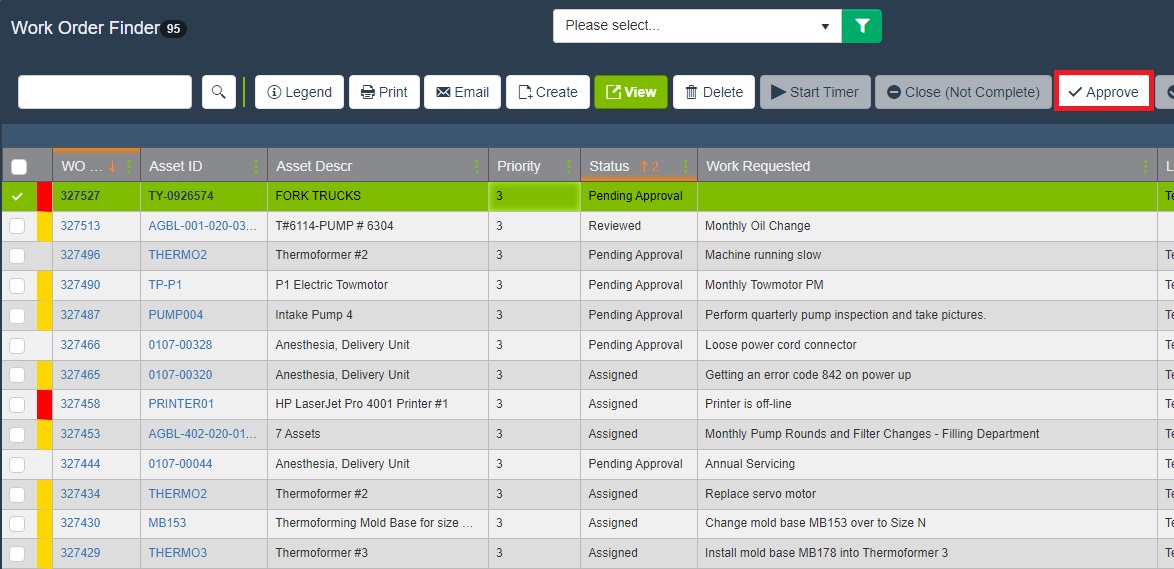
Task: Open the 'Please select...' dropdown
Action: click(697, 26)
